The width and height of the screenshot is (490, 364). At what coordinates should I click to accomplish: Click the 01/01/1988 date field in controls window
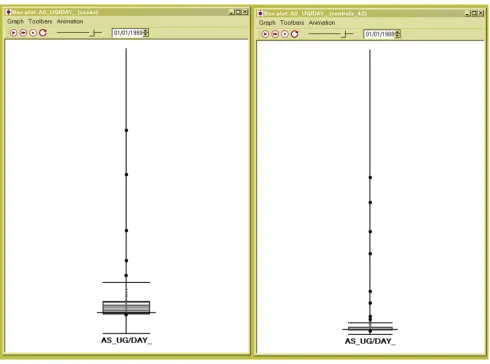(380, 34)
